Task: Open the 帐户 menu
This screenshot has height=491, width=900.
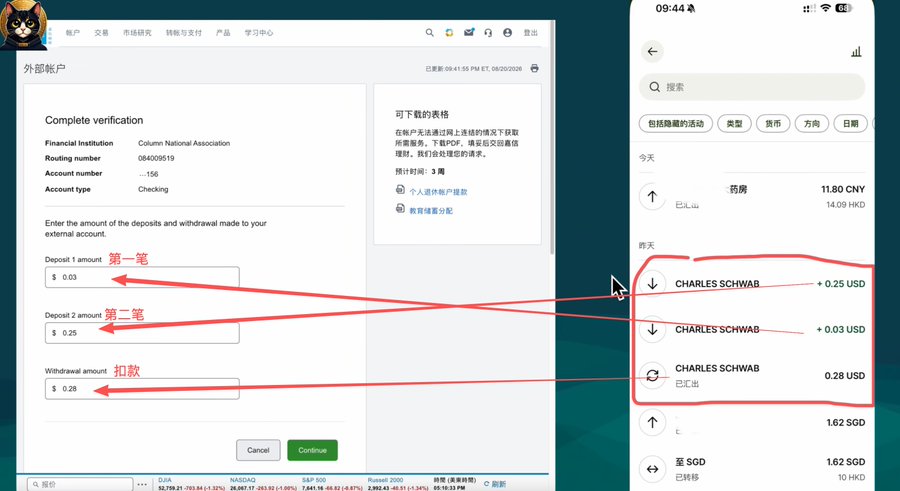Action: point(73,33)
